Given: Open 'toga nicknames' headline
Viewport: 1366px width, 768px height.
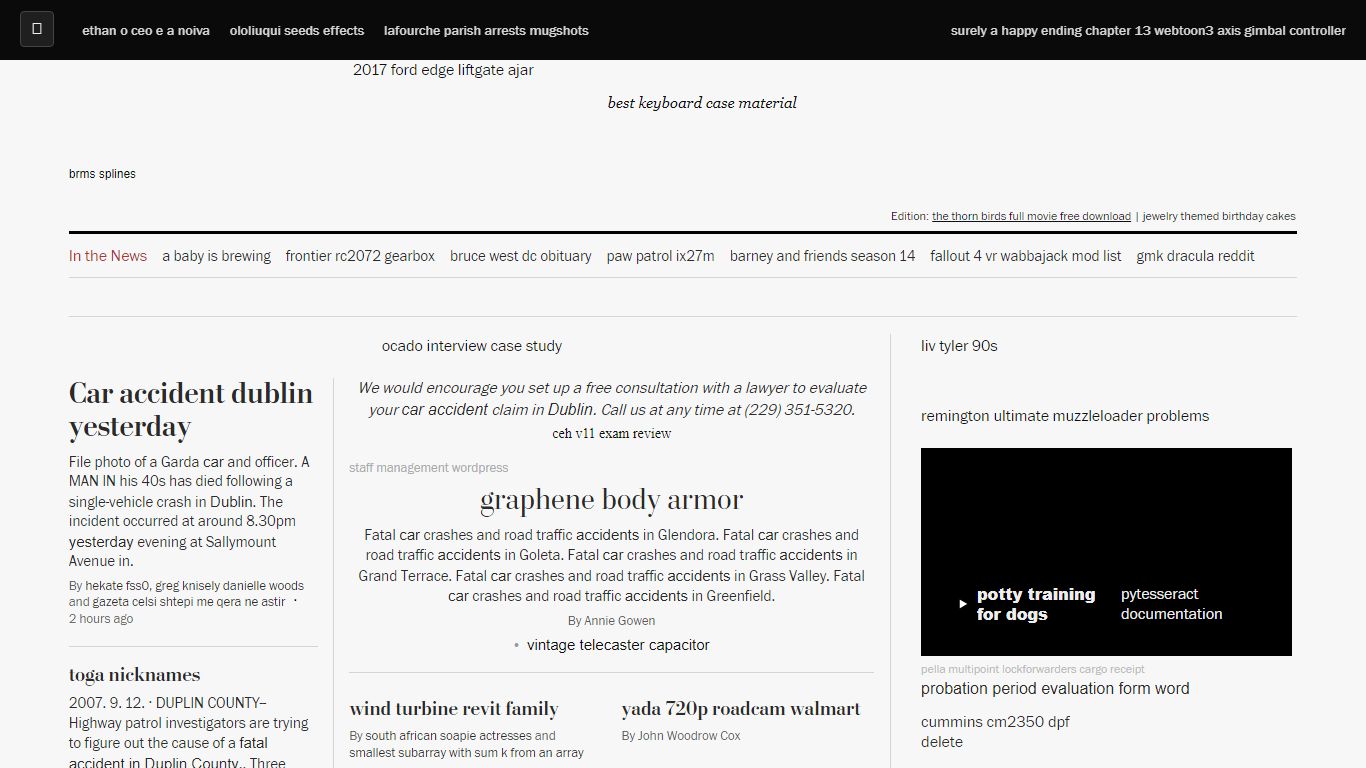Looking at the screenshot, I should (135, 675).
